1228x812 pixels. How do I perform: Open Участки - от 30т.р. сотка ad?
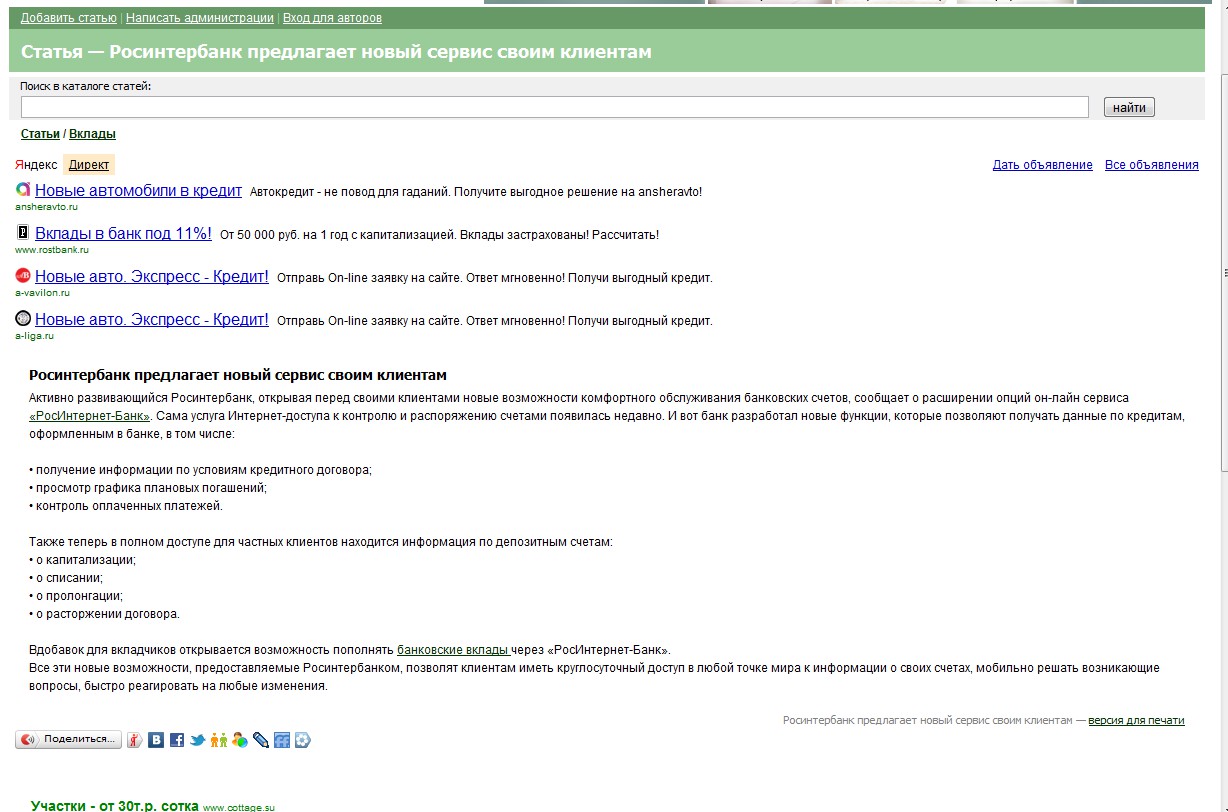tap(115, 805)
